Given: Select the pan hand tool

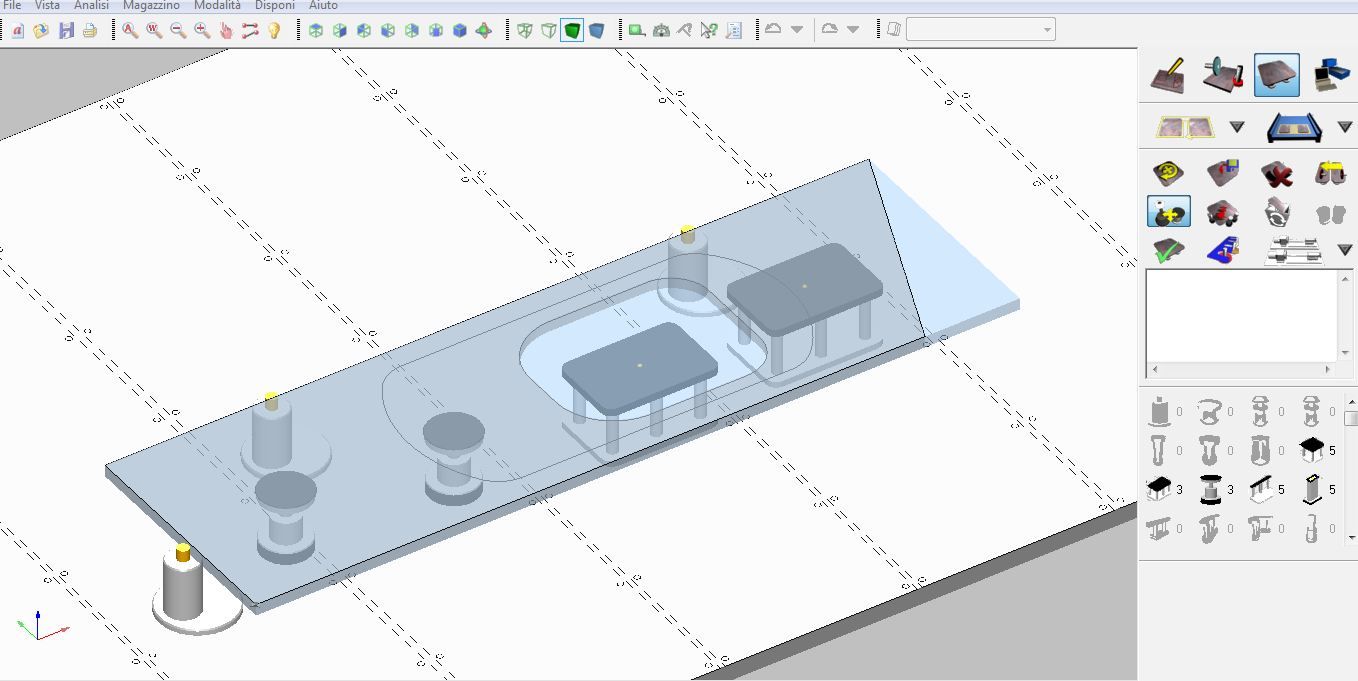Looking at the screenshot, I should pyautogui.click(x=226, y=30).
